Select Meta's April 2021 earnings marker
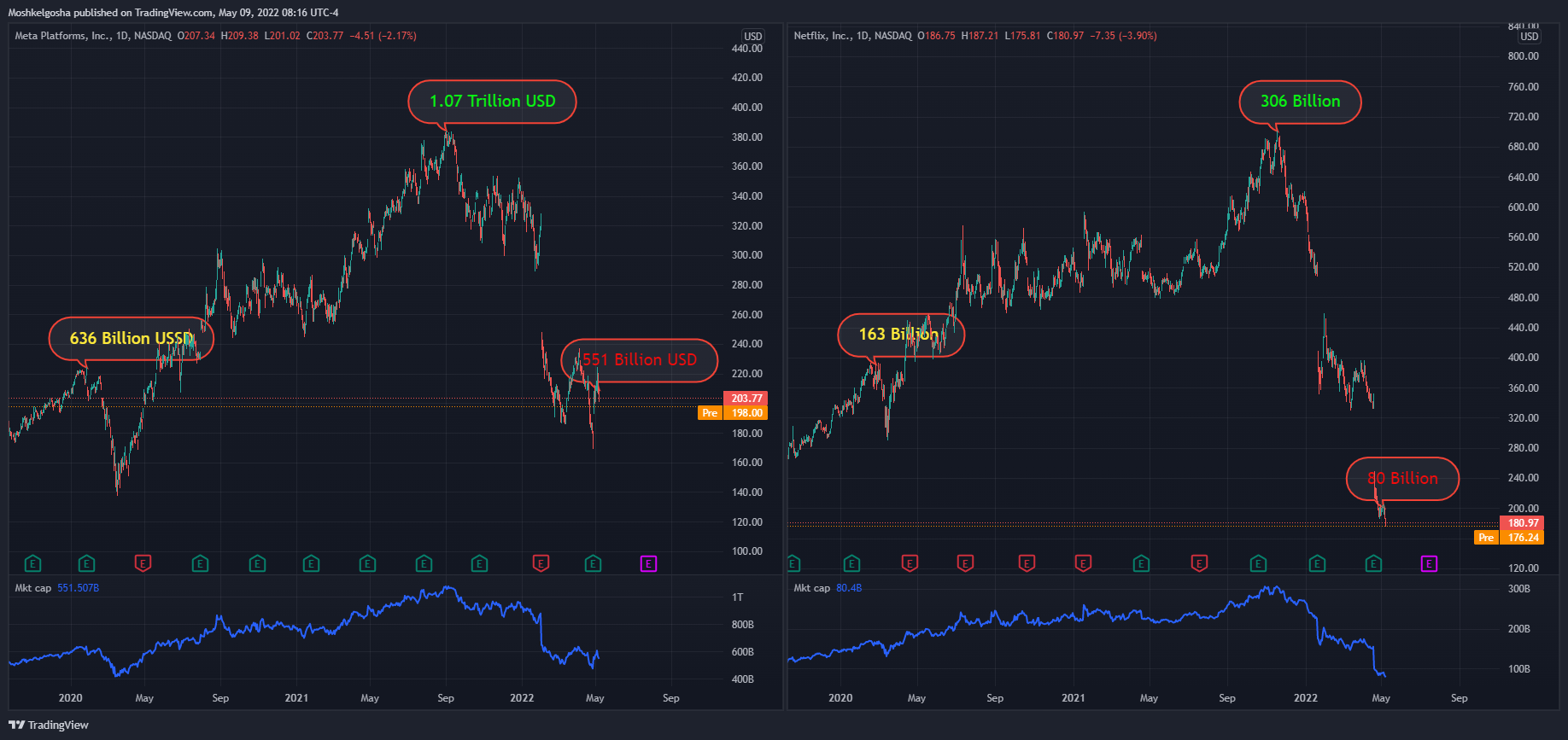Viewport: 1568px width, 740px height. (x=367, y=563)
